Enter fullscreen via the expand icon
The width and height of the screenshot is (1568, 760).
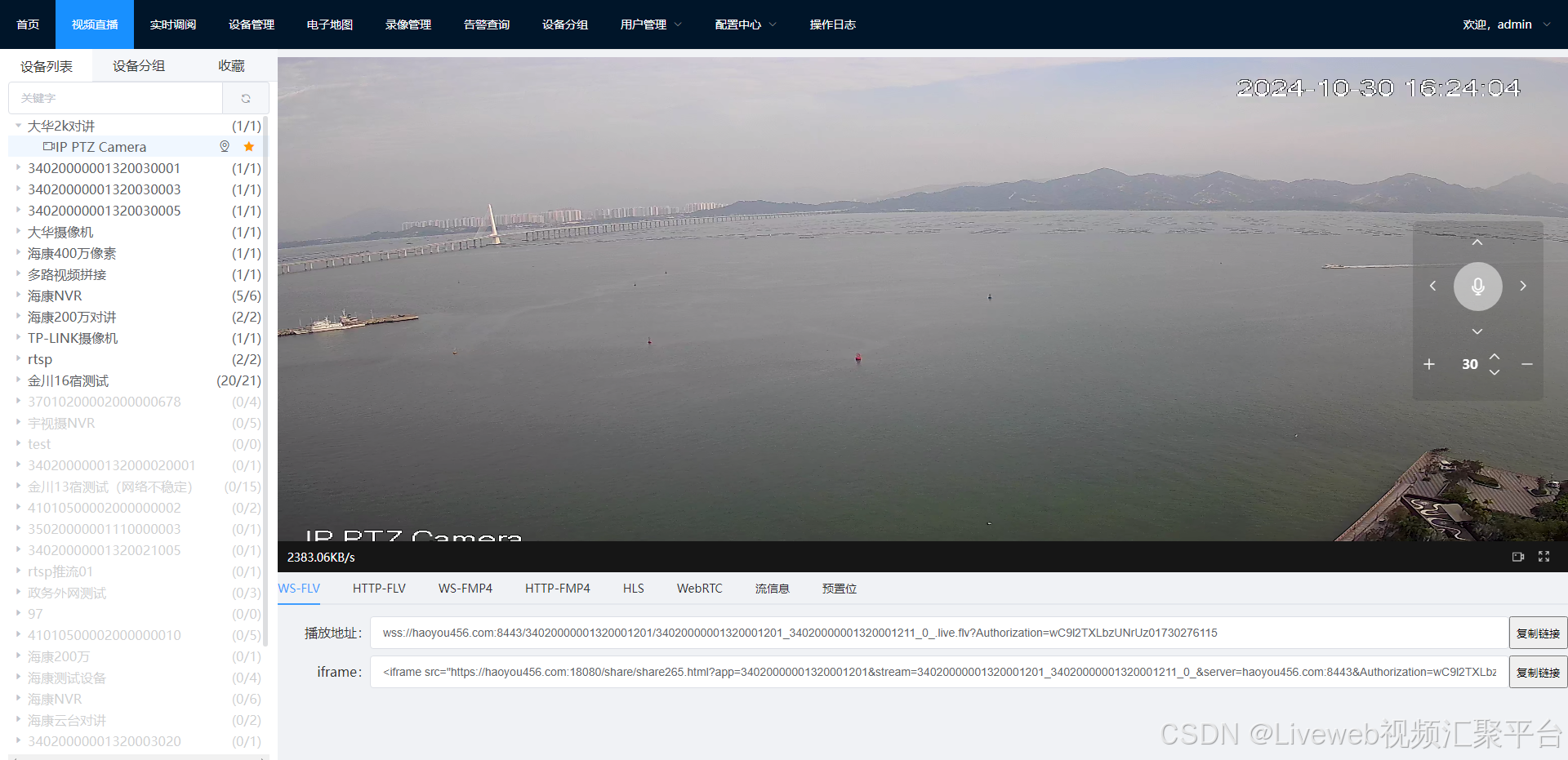click(1543, 557)
